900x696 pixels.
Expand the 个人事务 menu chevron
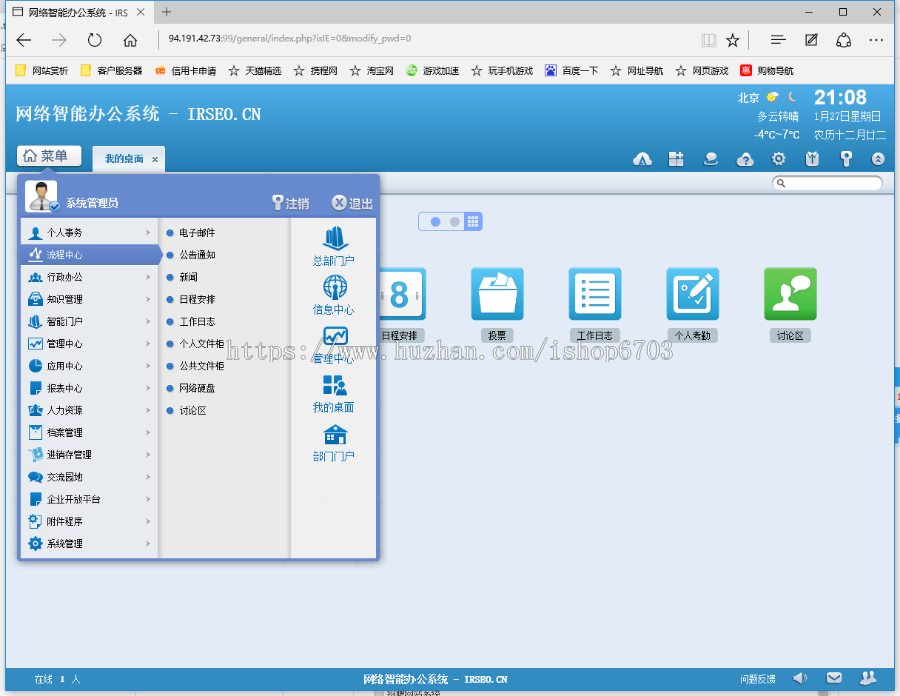(x=148, y=232)
